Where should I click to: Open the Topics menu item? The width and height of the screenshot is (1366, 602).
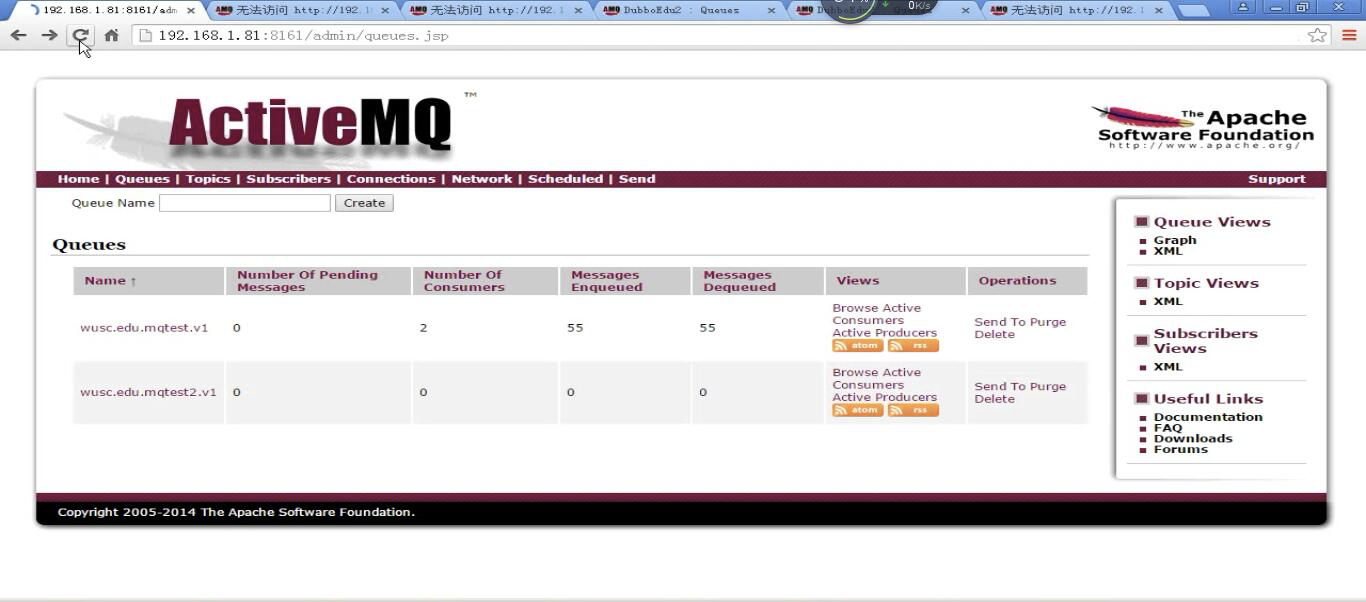coord(208,179)
